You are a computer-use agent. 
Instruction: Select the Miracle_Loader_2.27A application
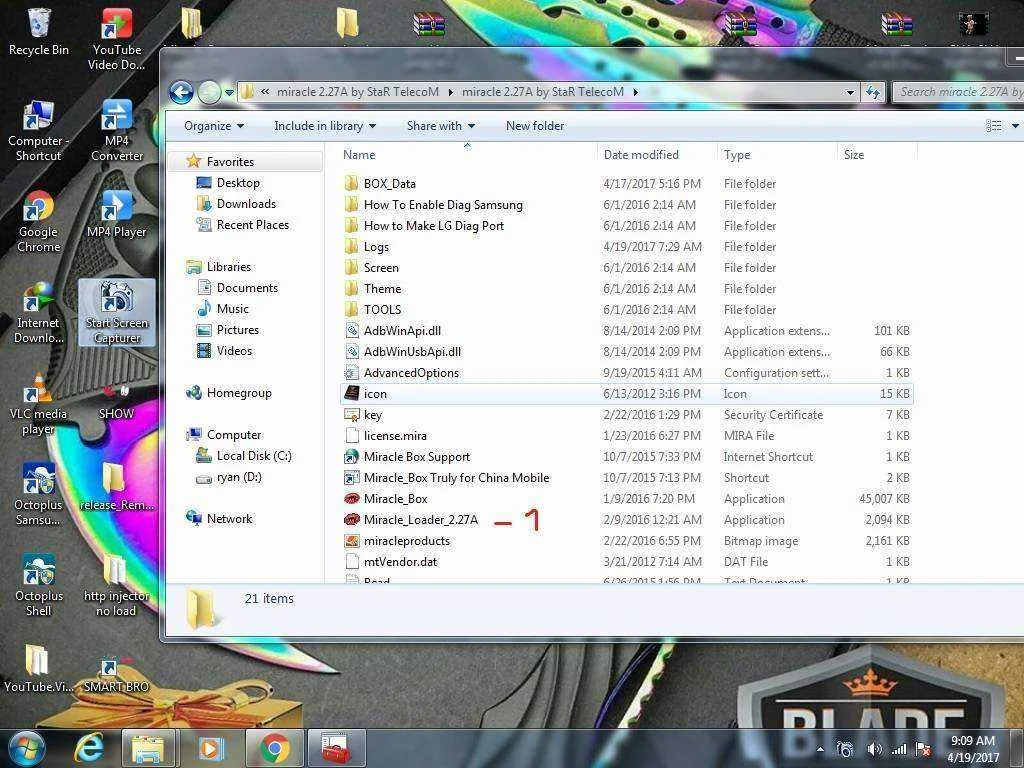click(421, 520)
